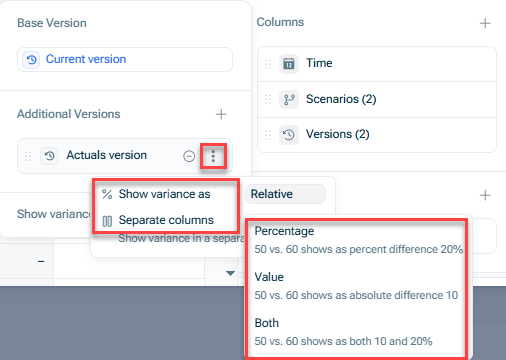Choose Separate columns menu entry
506x360 pixels.
pyautogui.click(x=166, y=220)
